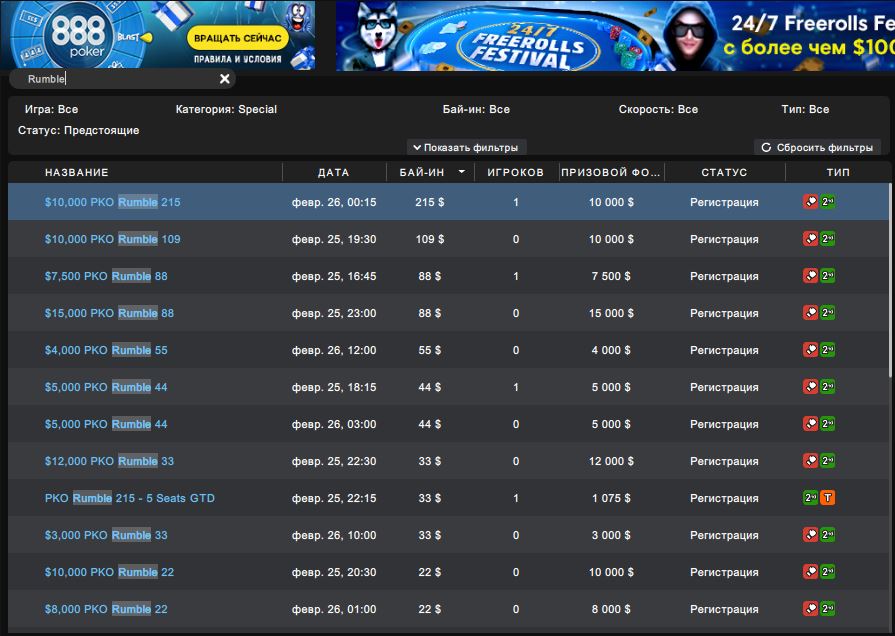Image resolution: width=895 pixels, height=636 pixels.
Task: Toggle sort arrow on БАЙ-ИН column
Action: click(x=462, y=172)
